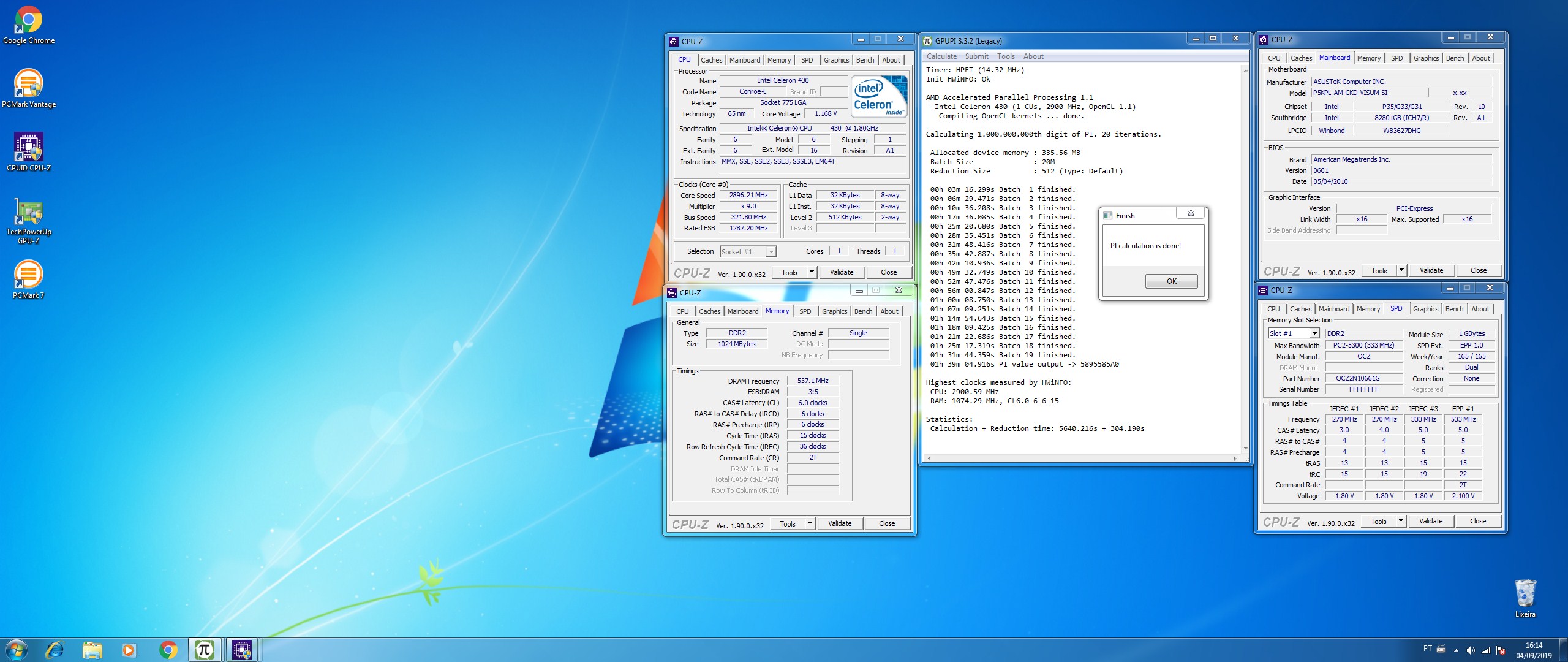The image size is (1568, 662).
Task: Select Memory tab in CPU-Z Mainboard window
Action: (x=1368, y=58)
